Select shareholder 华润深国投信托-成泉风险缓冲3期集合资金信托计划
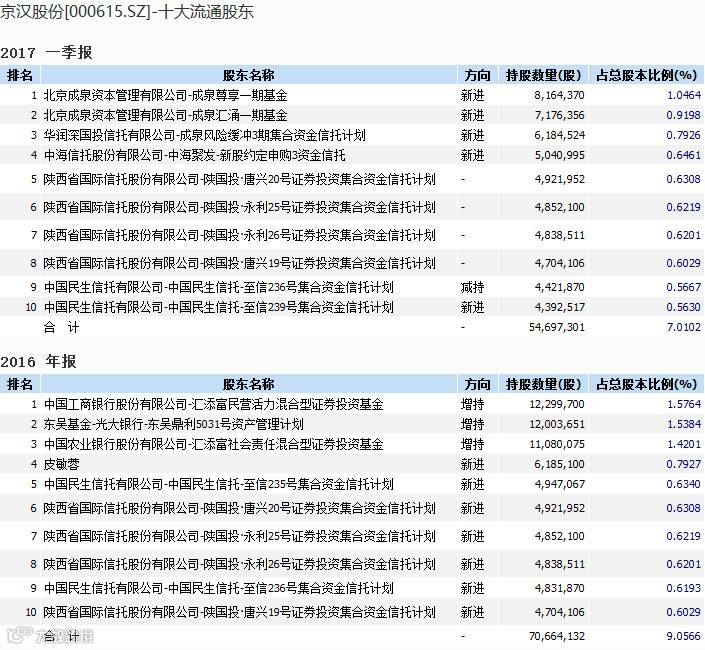705x650 pixels. pyautogui.click(x=205, y=135)
